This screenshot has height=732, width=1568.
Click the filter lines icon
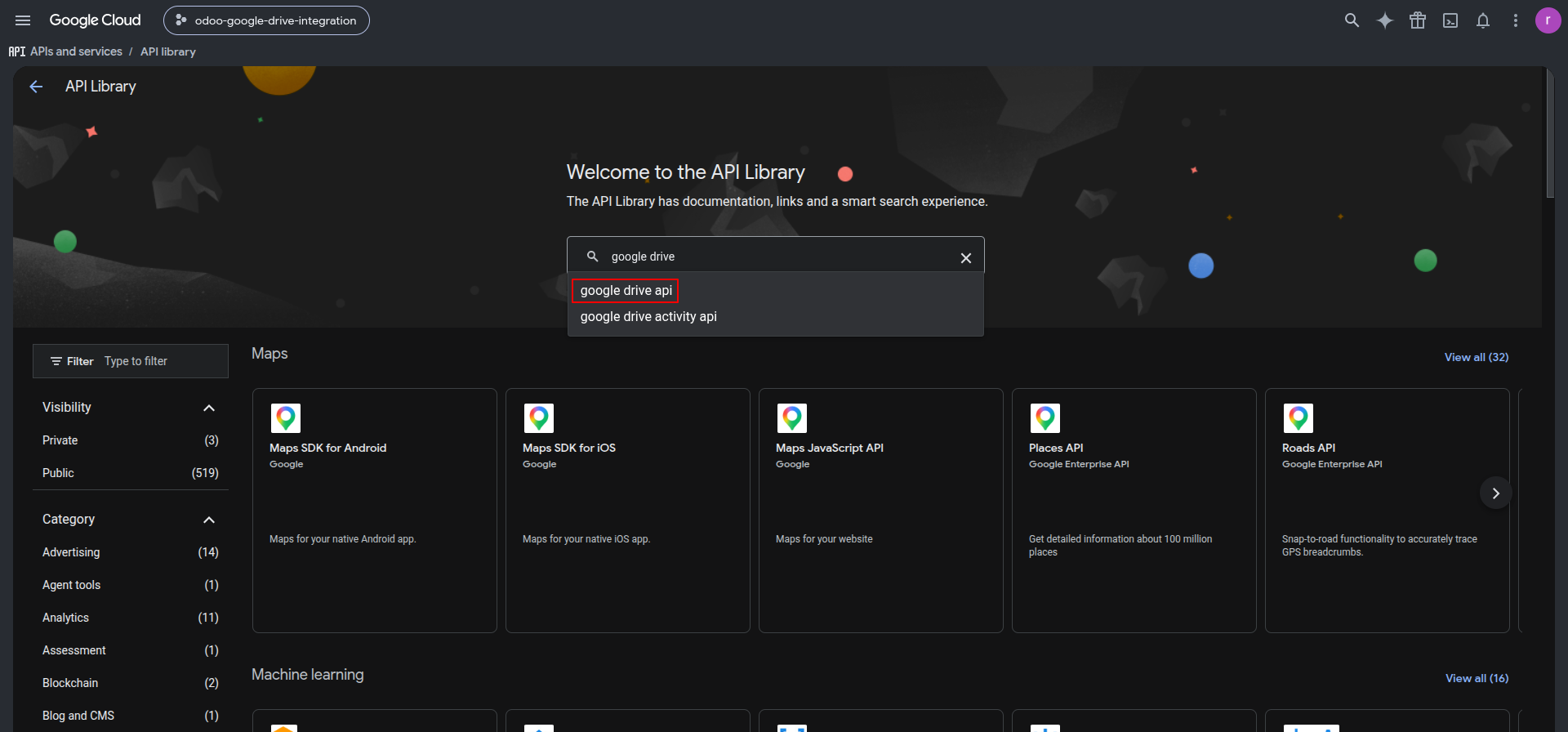coord(56,361)
